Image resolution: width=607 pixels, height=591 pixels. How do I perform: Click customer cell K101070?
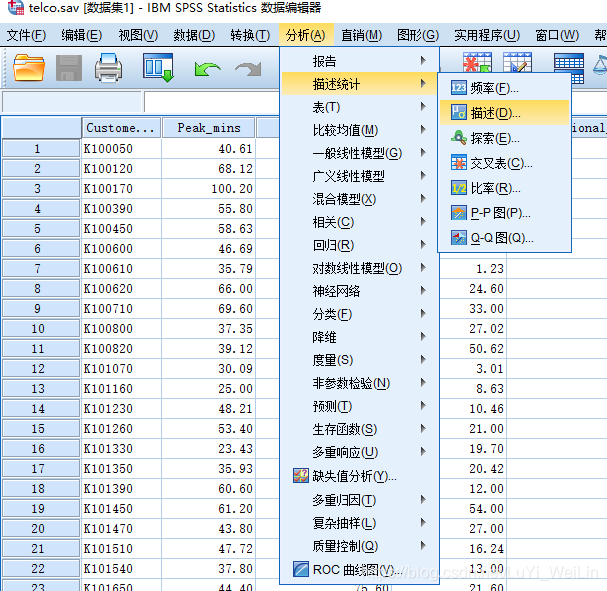[x=121, y=368]
